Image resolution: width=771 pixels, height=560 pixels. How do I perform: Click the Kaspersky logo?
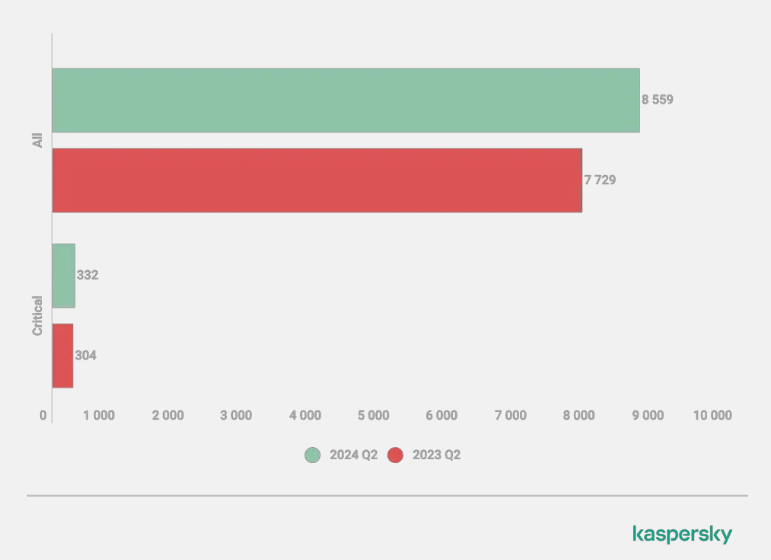click(682, 535)
